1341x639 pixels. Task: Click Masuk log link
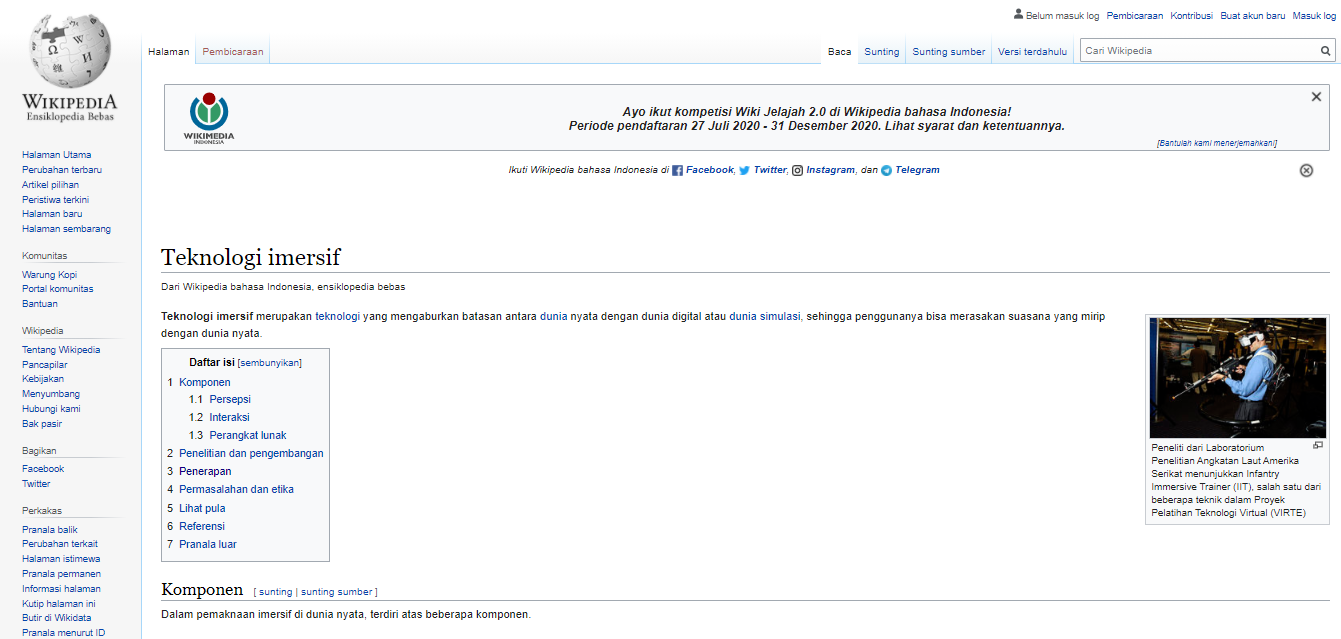click(1314, 16)
